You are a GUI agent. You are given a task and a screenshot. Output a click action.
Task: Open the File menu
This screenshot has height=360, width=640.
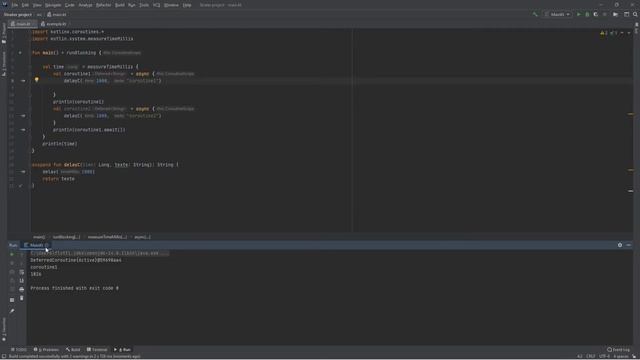pos(15,5)
